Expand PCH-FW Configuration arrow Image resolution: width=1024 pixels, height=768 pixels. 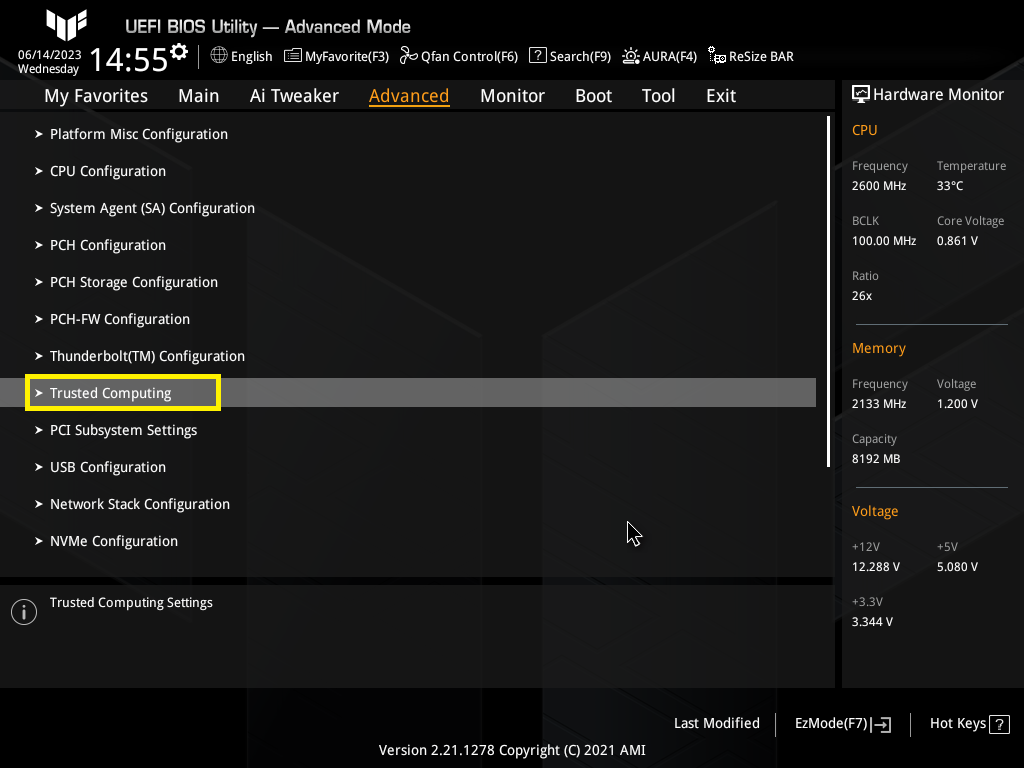tap(39, 319)
